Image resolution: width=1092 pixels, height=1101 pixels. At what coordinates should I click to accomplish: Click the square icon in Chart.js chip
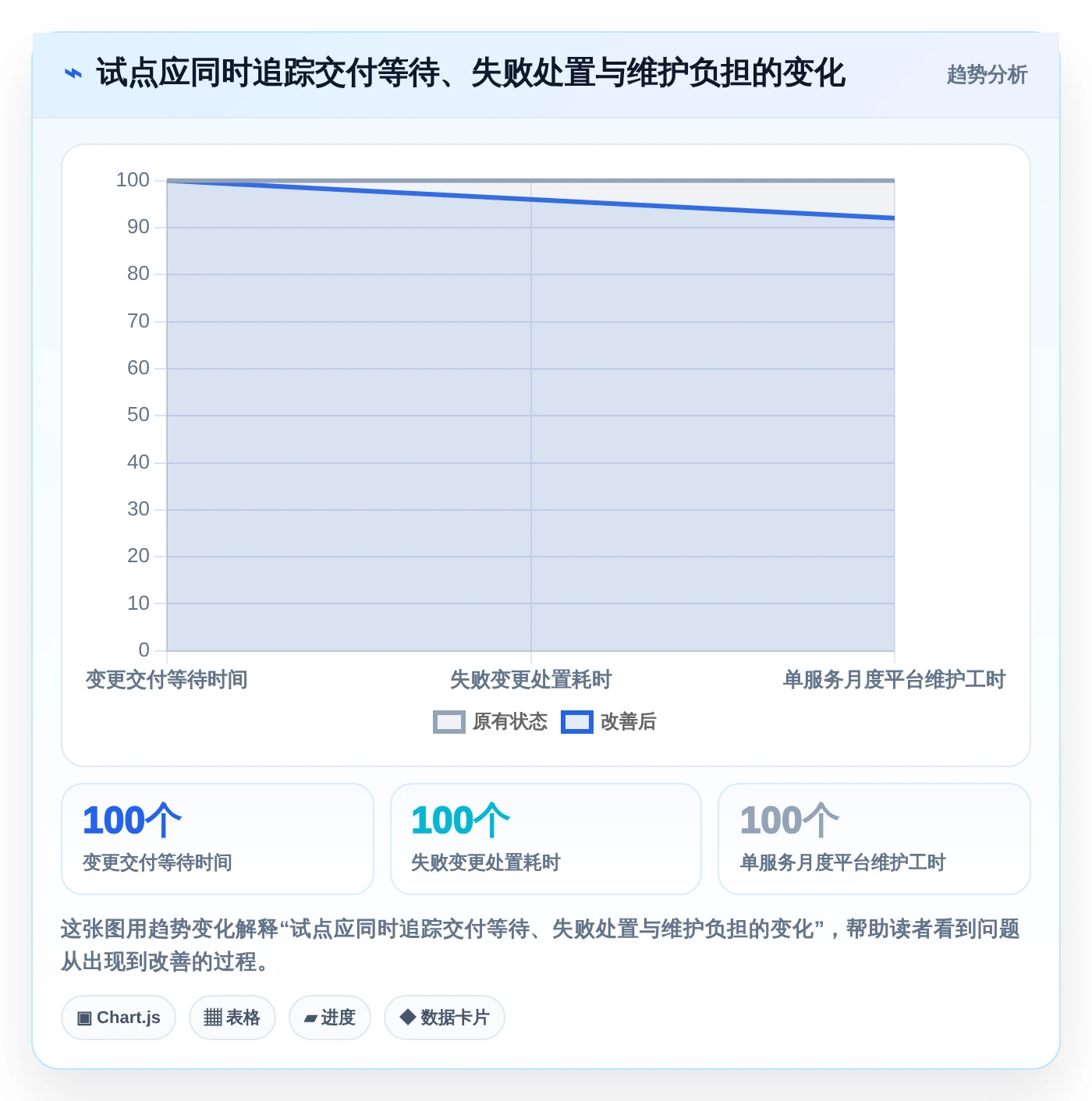[84, 1018]
